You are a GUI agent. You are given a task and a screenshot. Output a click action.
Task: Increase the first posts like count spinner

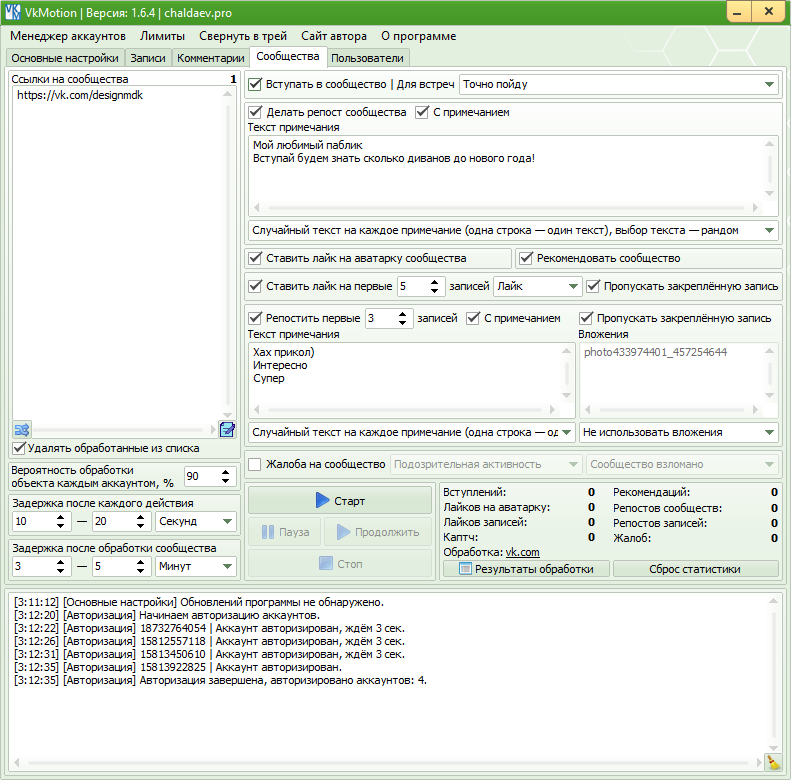(435, 281)
